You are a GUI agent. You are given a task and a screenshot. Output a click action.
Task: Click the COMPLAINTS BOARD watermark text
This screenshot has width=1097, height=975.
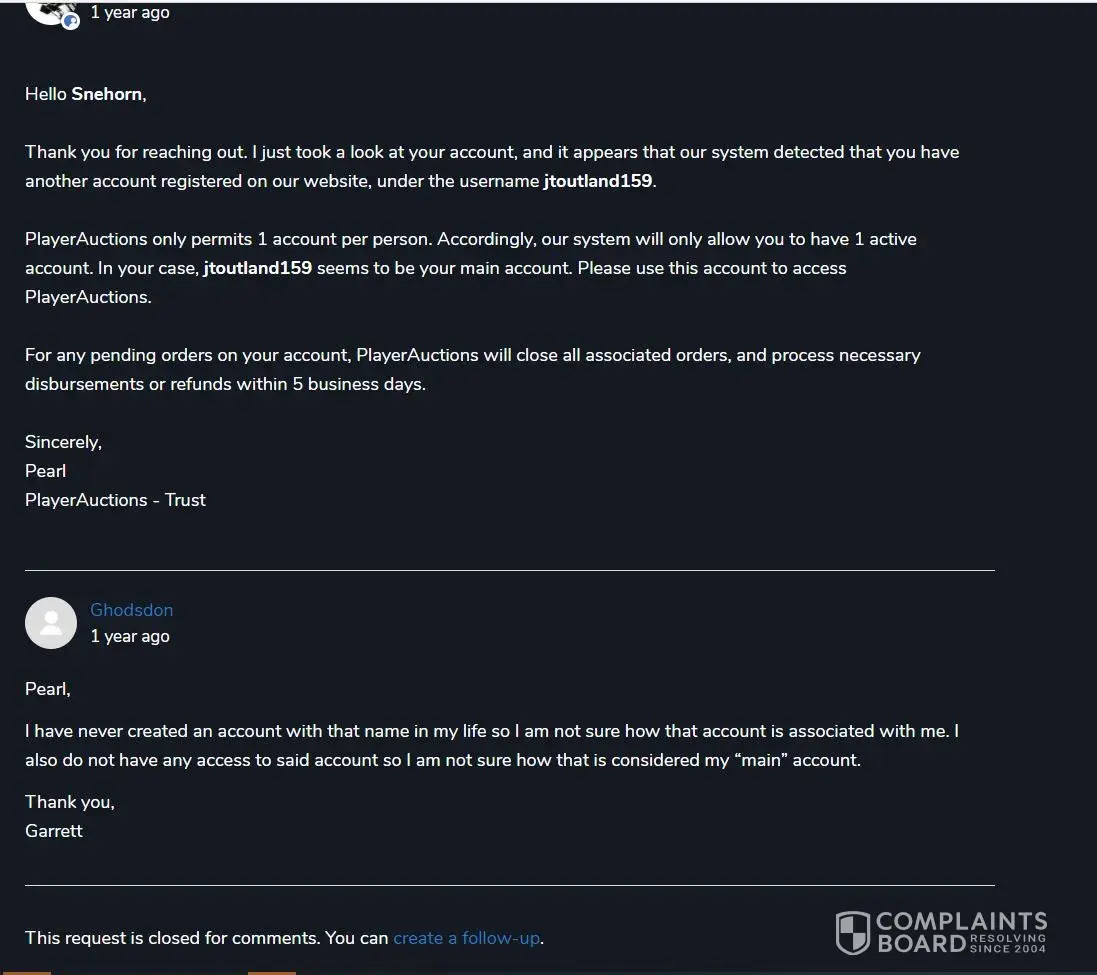pyautogui.click(x=960, y=931)
